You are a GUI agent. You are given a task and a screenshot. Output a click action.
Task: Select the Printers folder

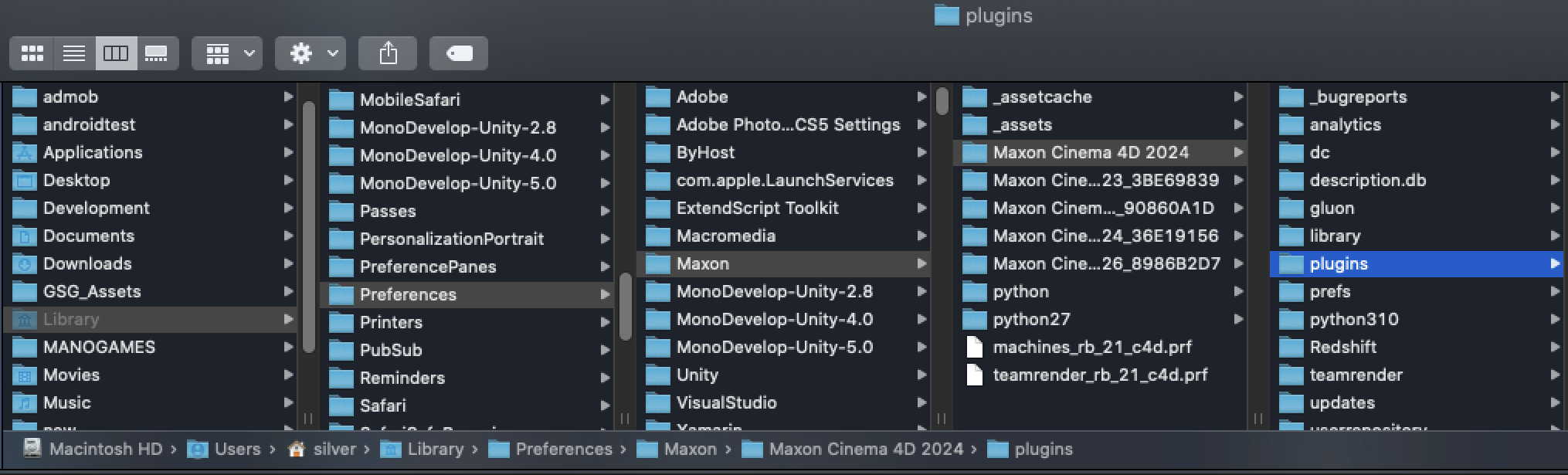(x=467, y=323)
